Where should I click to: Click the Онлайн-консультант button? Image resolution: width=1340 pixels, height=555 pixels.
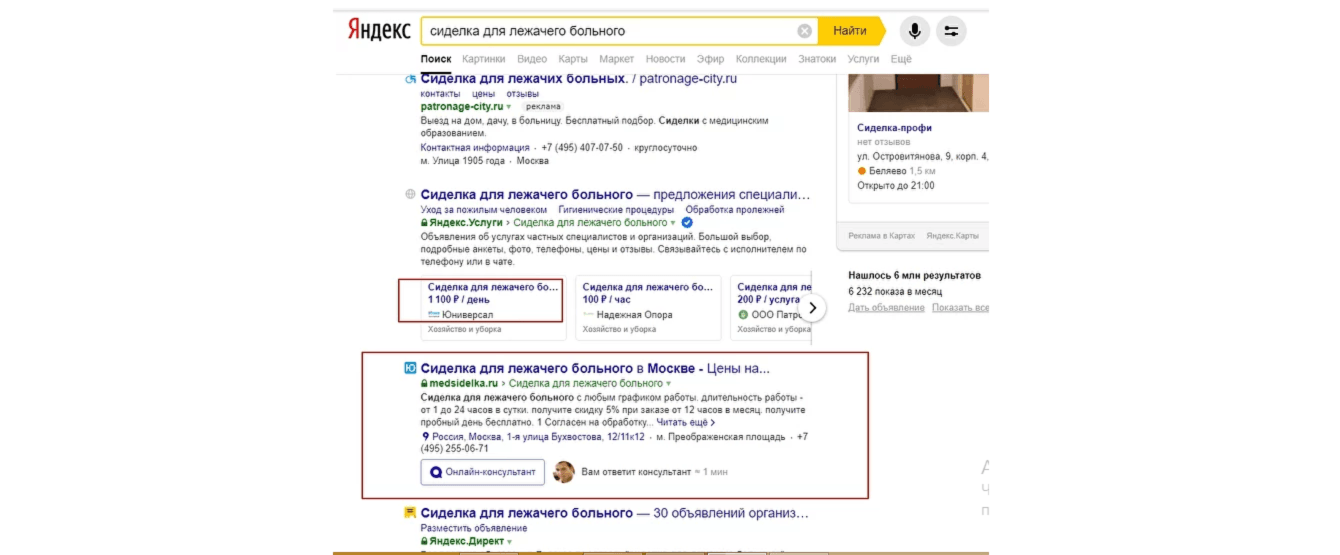[483, 472]
